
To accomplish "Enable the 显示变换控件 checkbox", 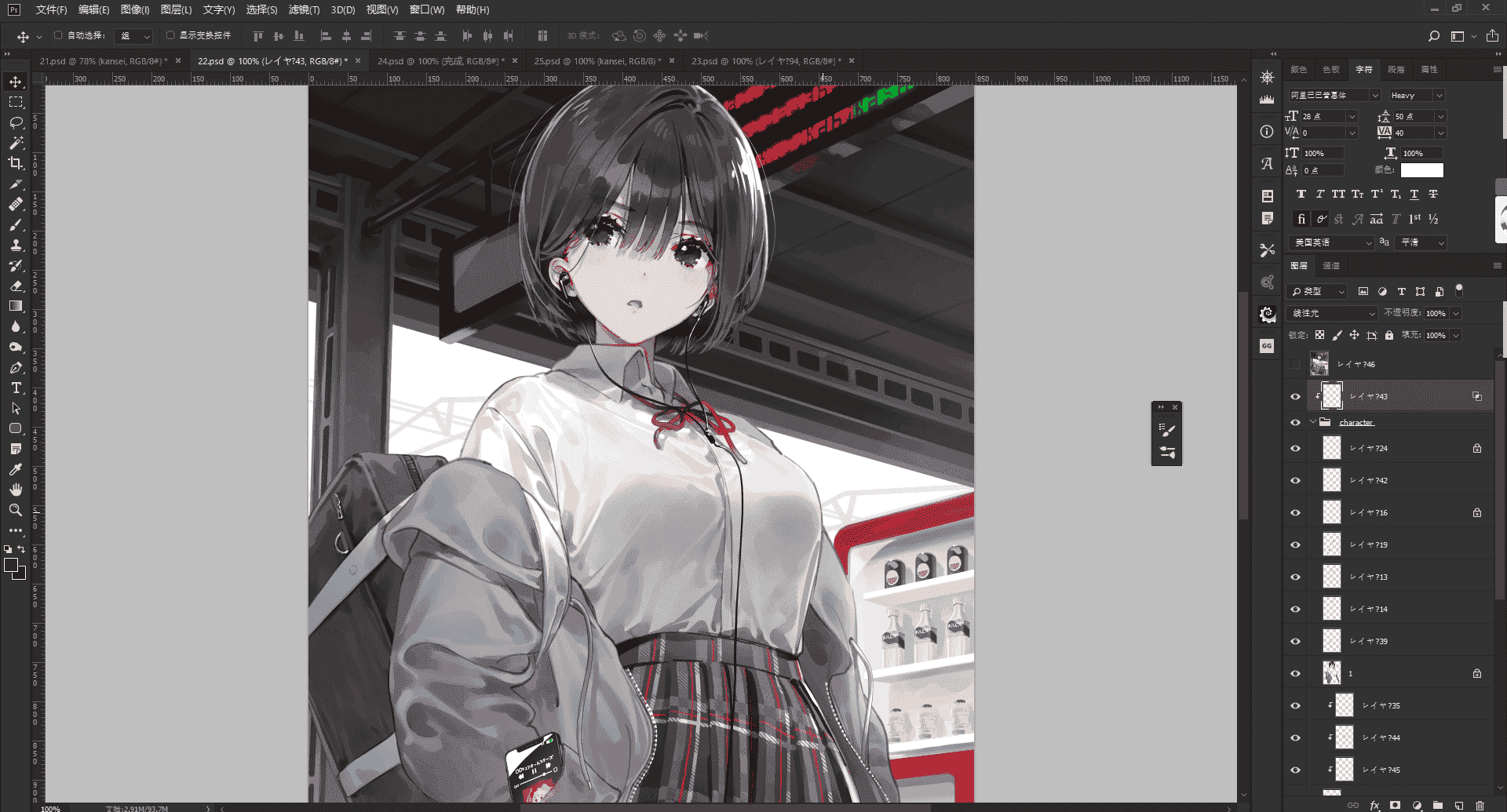I will [x=170, y=35].
